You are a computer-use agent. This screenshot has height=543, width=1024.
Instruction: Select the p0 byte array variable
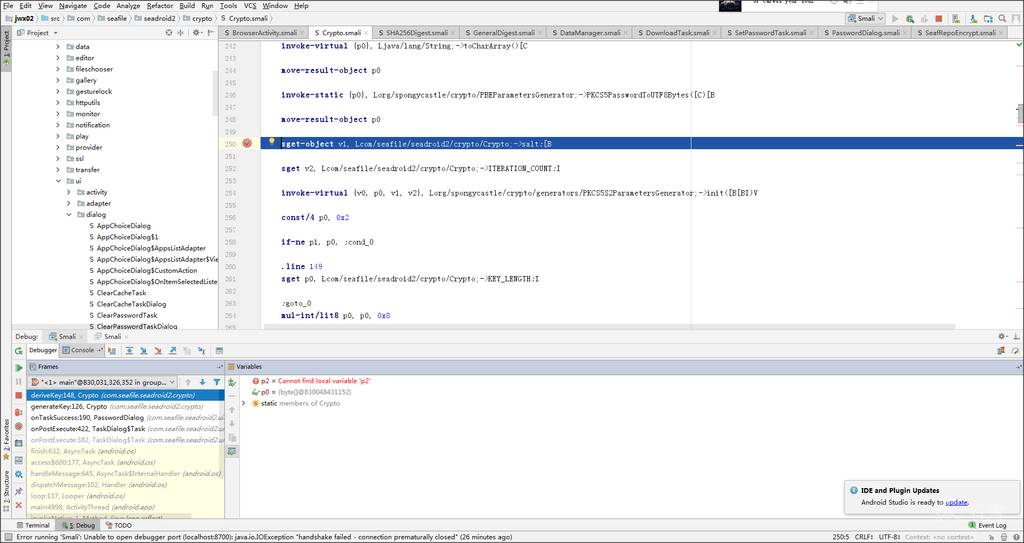301,392
